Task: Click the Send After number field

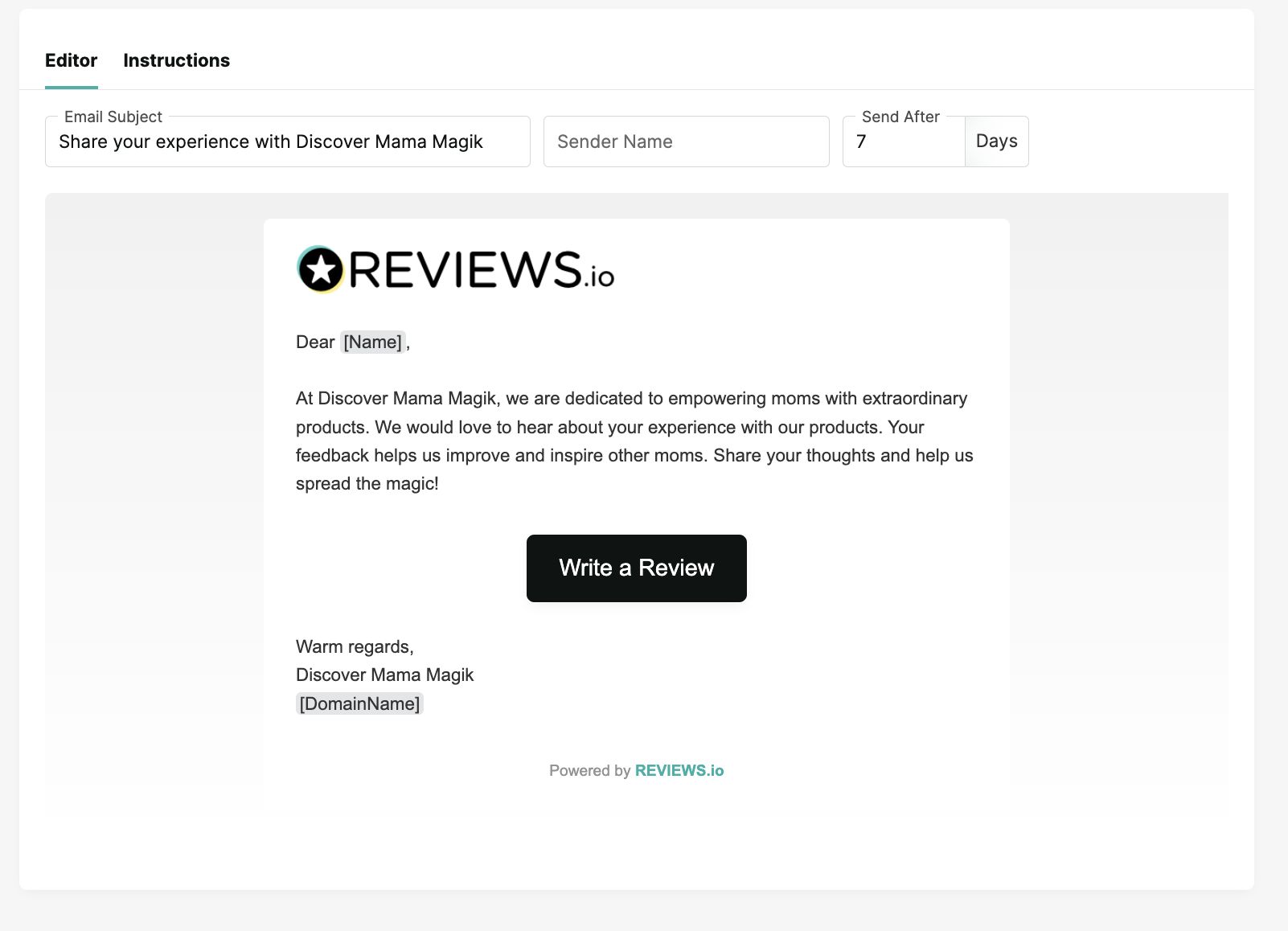Action: tap(903, 142)
